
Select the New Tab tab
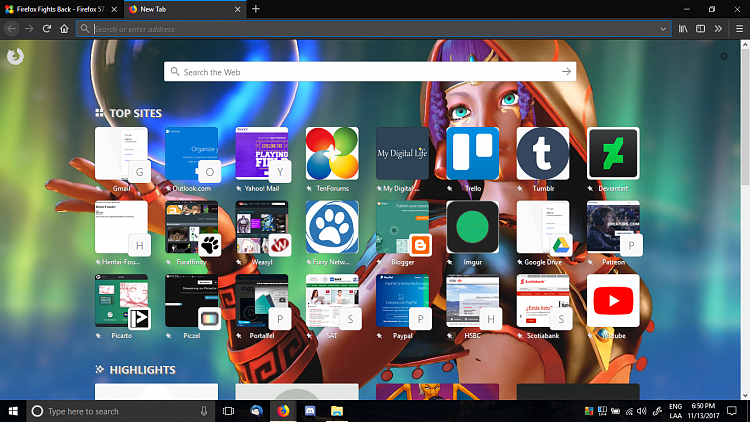pyautogui.click(x=184, y=9)
